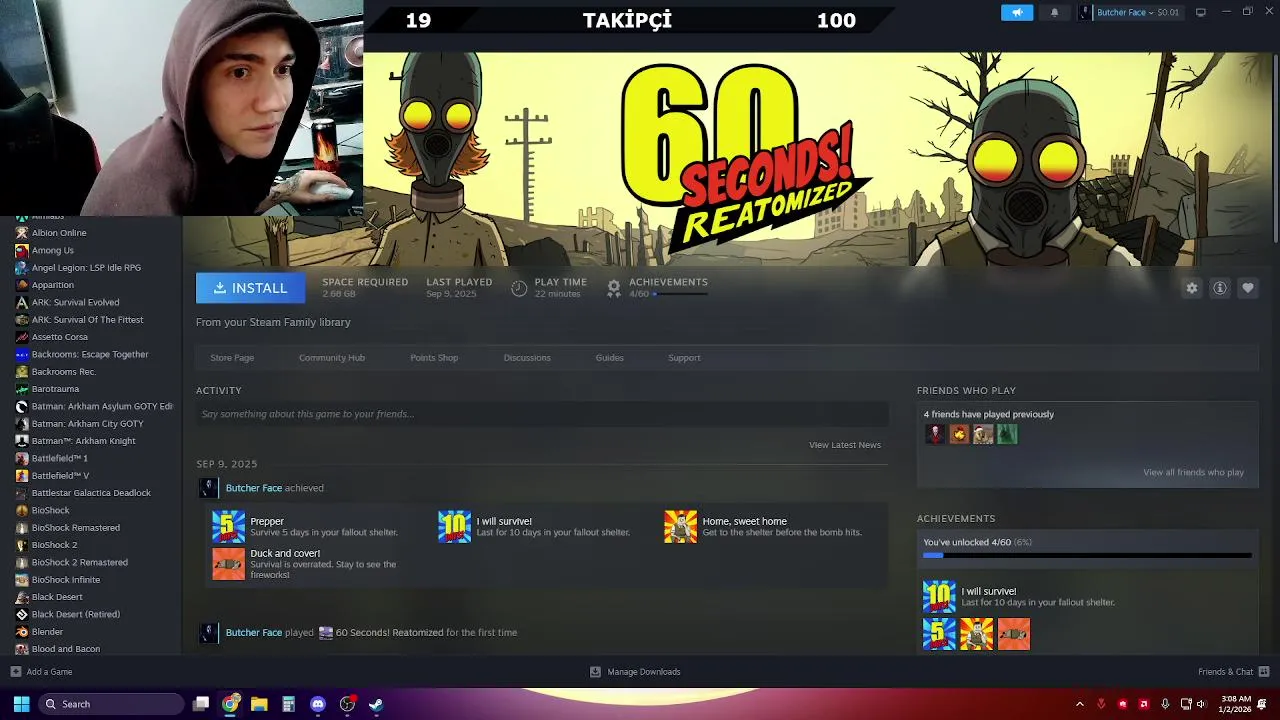
Task: Open Chrome from the taskbar
Action: pos(231,704)
